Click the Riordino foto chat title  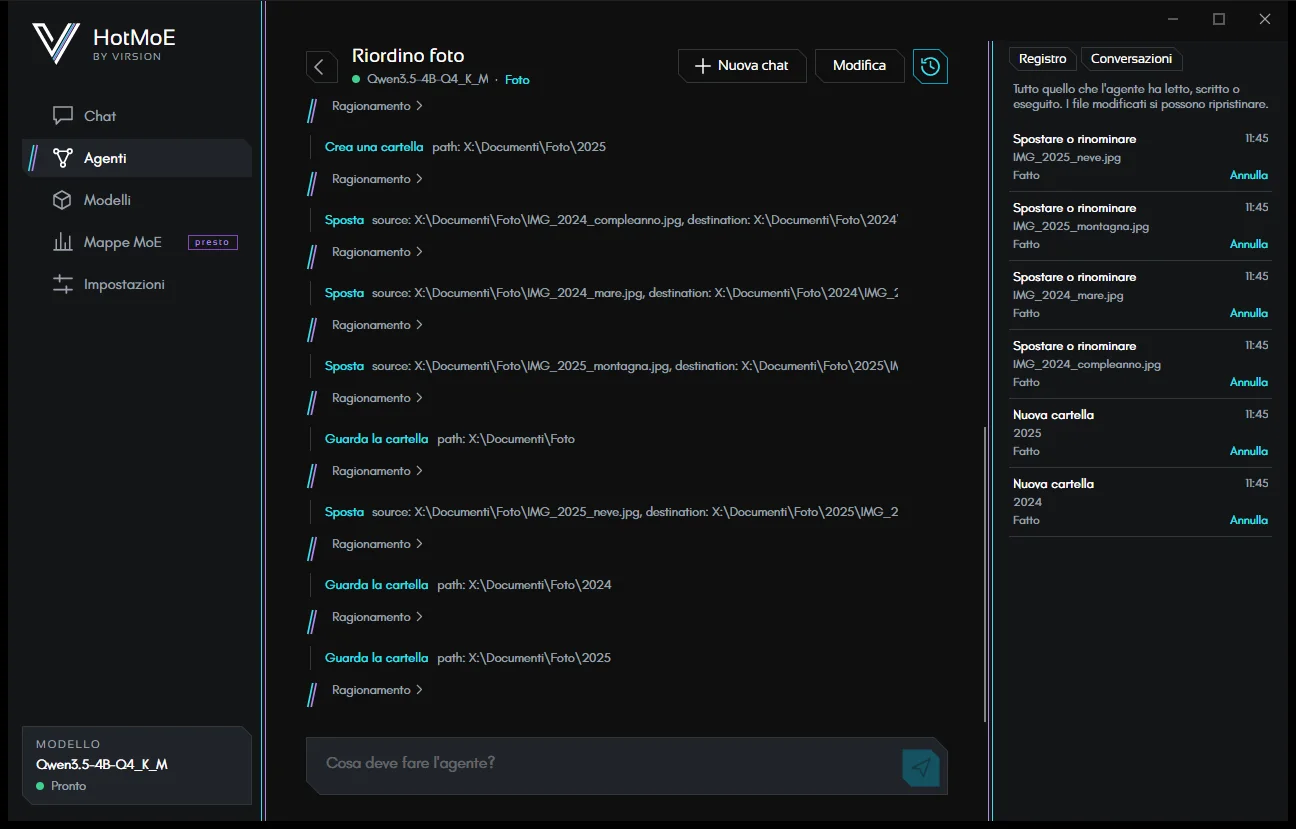pos(408,56)
